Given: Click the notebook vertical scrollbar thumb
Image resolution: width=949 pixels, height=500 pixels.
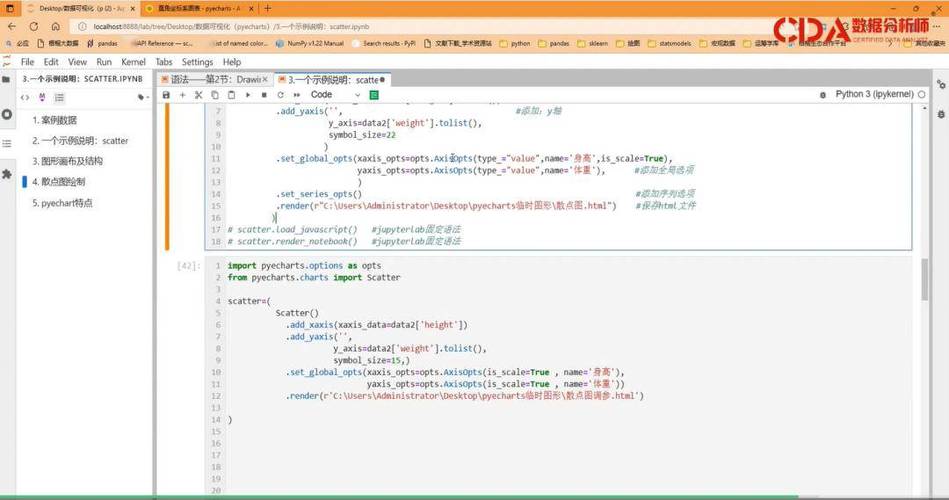Looking at the screenshot, I should (924, 280).
